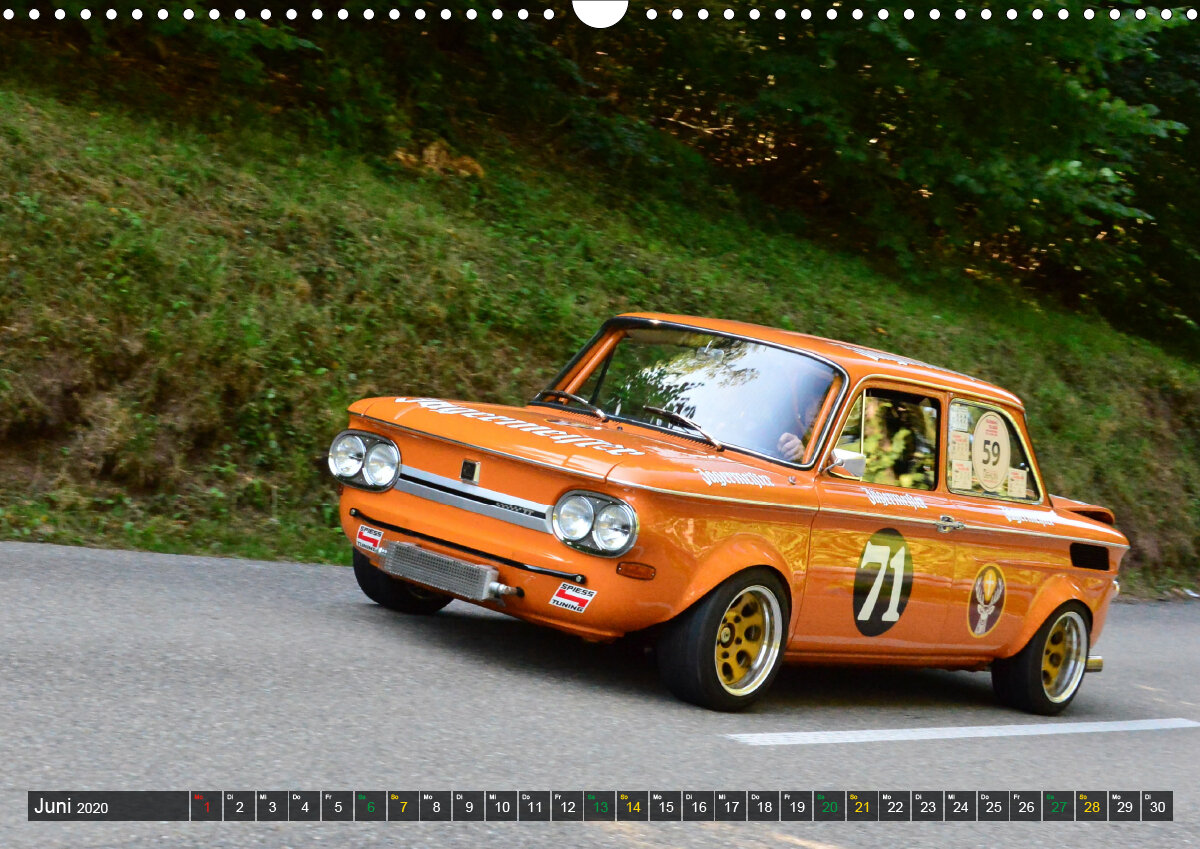Viewport: 1200px width, 849px height.
Task: Pick day 15 (Mo) in the calendar strip
Action: click(665, 806)
